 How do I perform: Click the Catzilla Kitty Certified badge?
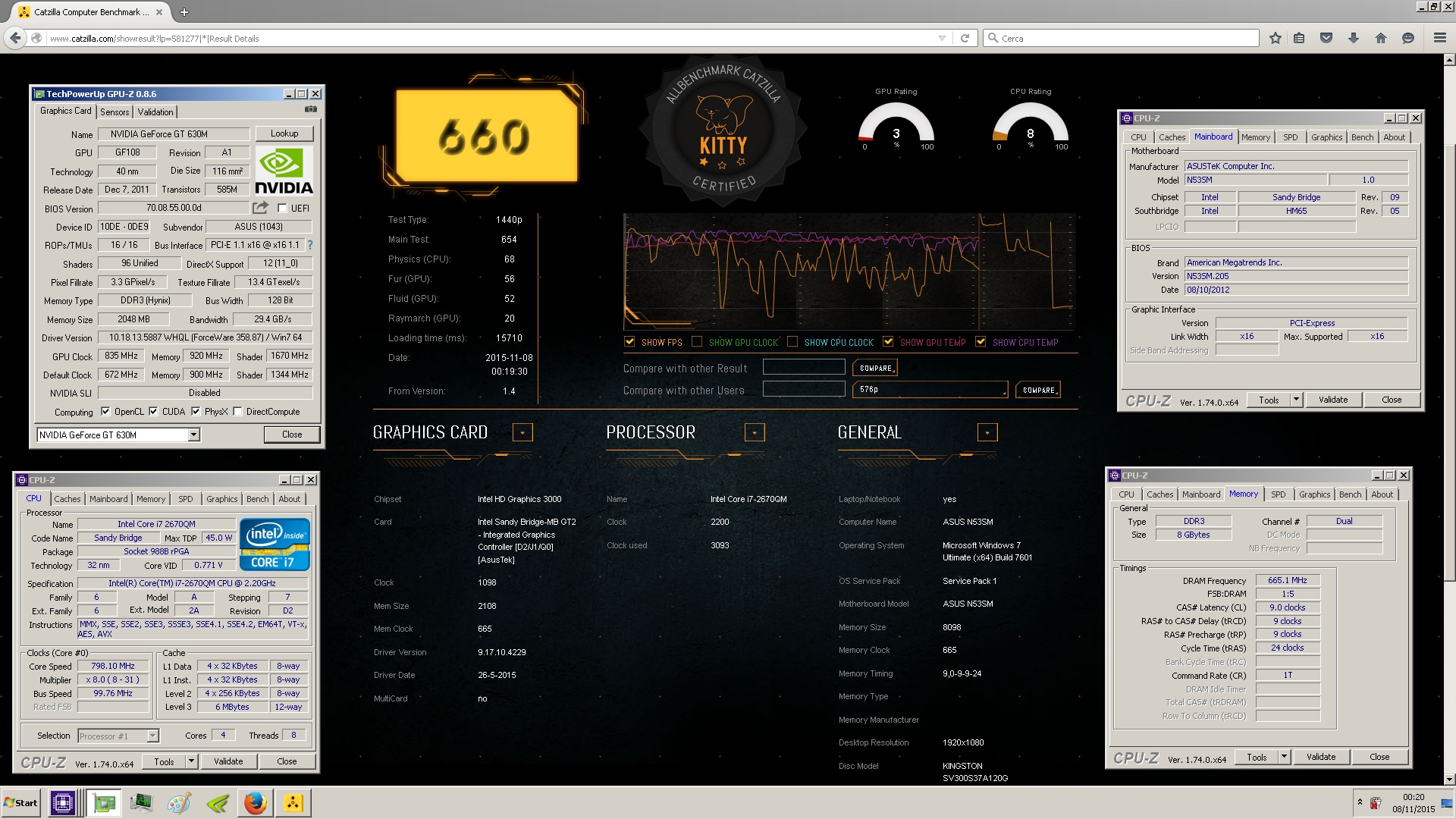point(723,130)
